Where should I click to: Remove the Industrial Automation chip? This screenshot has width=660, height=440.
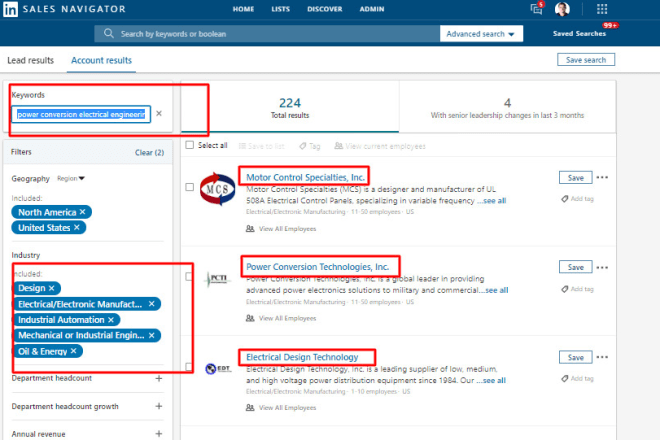point(111,320)
